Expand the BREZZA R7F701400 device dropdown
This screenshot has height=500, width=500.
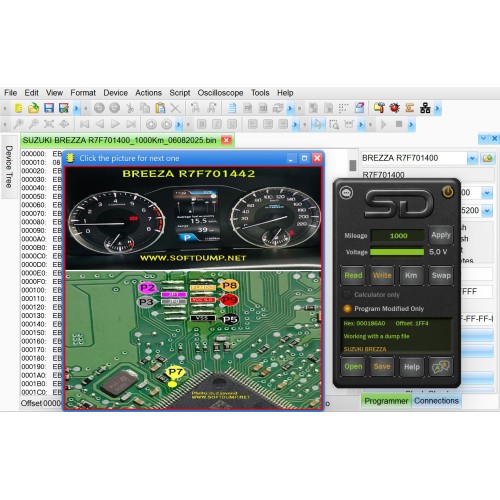(472, 158)
